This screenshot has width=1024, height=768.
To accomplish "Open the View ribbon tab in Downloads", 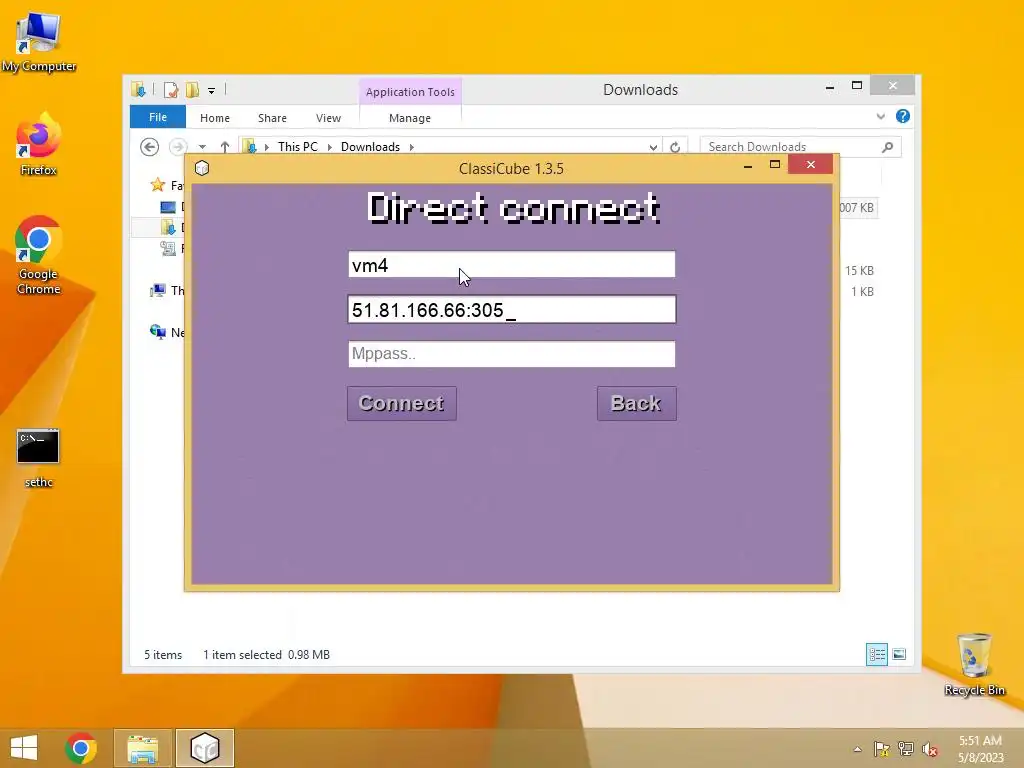I will (328, 118).
